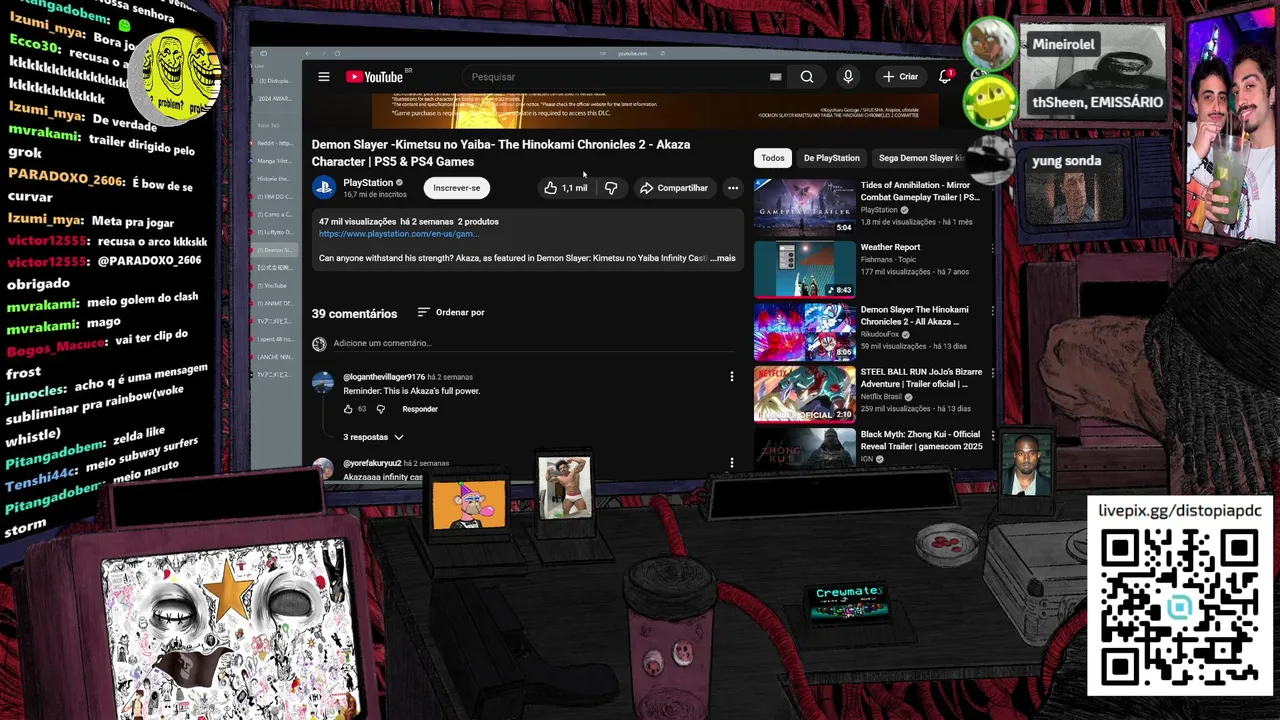Click the 39 comentários heading
This screenshot has height=720, width=1280.
click(354, 313)
